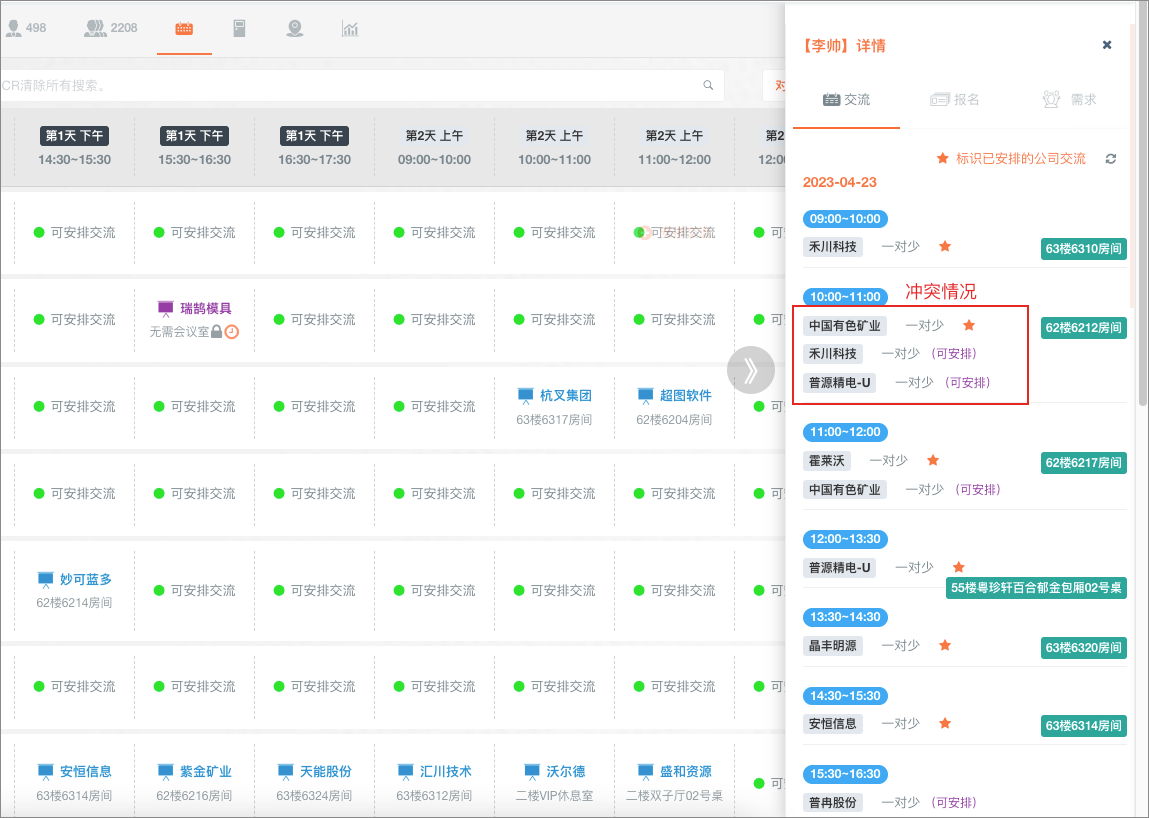Click the 63楼6314房间 room tag in panel
This screenshot has height=818, width=1149.
click(1083, 726)
